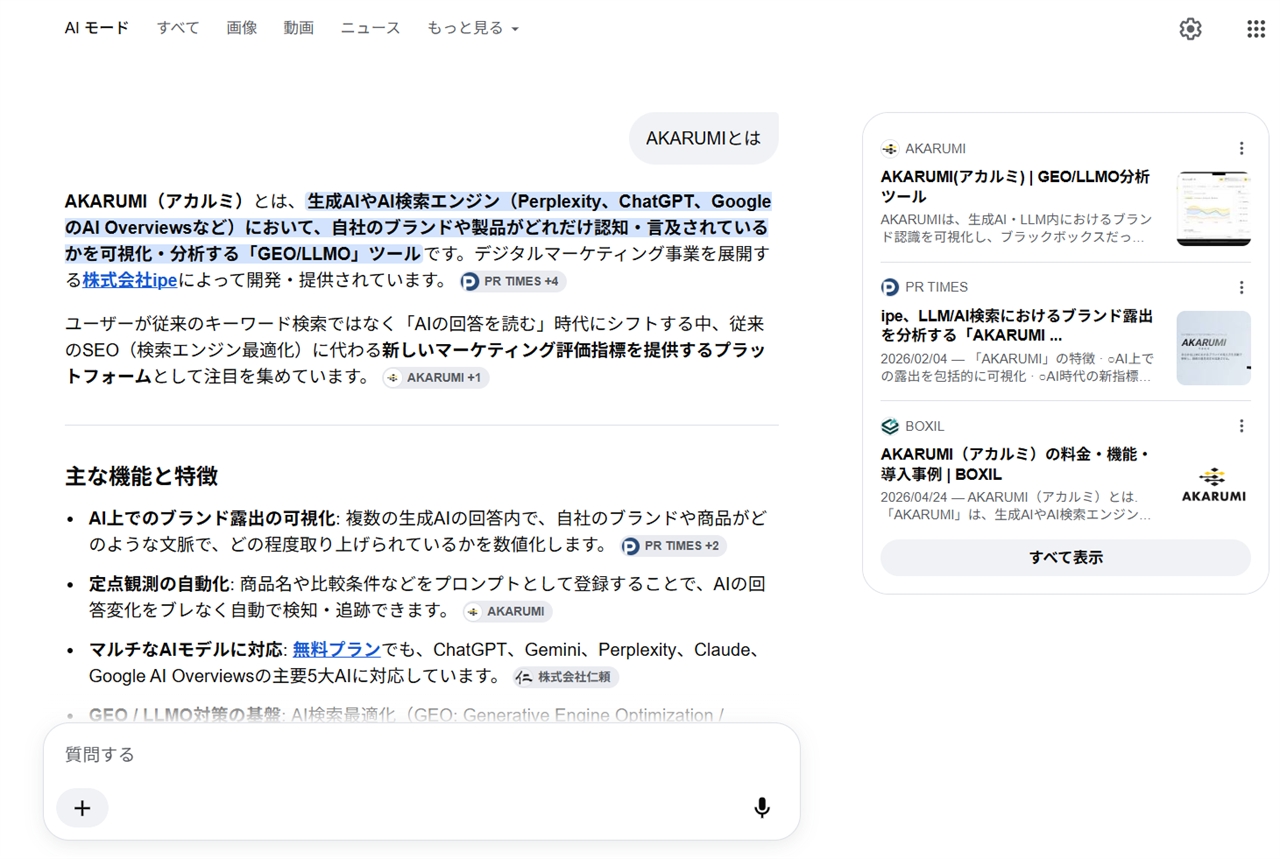Viewport: 1280px width, 859px height.
Task: Switch to the AI モード tab
Action: point(97,28)
